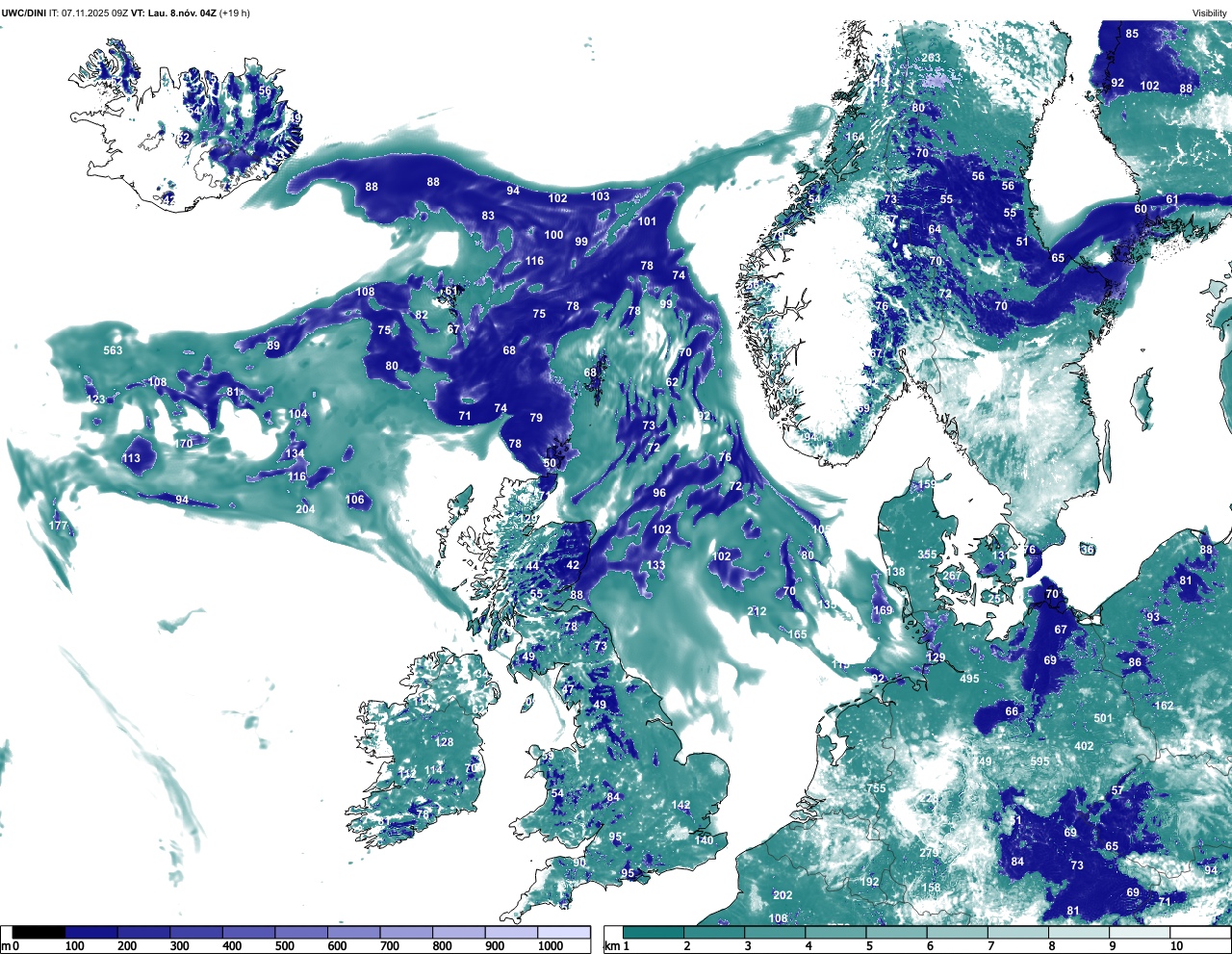Click the Denmark value 355
This screenshot has height=954, width=1232.
coord(927,554)
